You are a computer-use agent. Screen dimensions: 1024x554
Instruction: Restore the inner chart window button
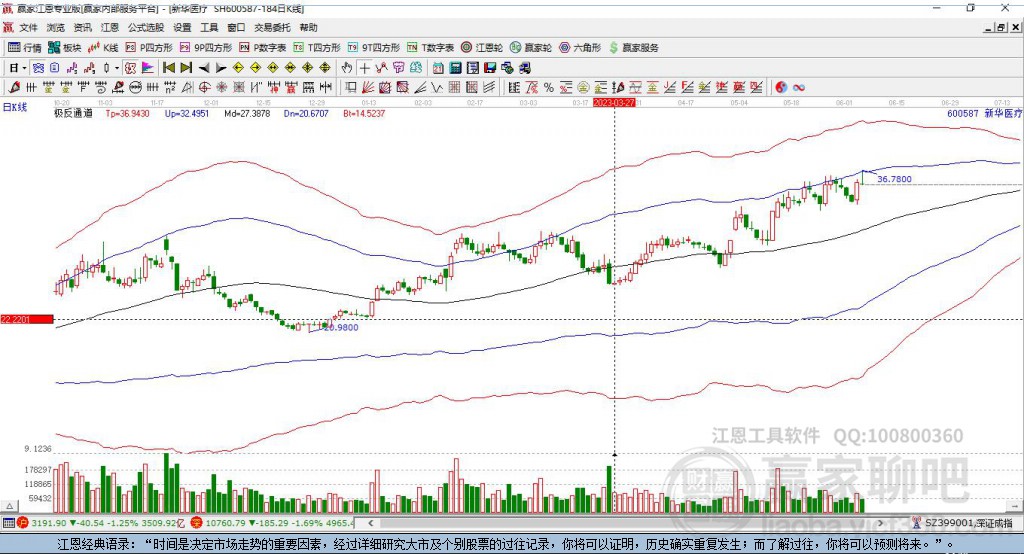1001,27
